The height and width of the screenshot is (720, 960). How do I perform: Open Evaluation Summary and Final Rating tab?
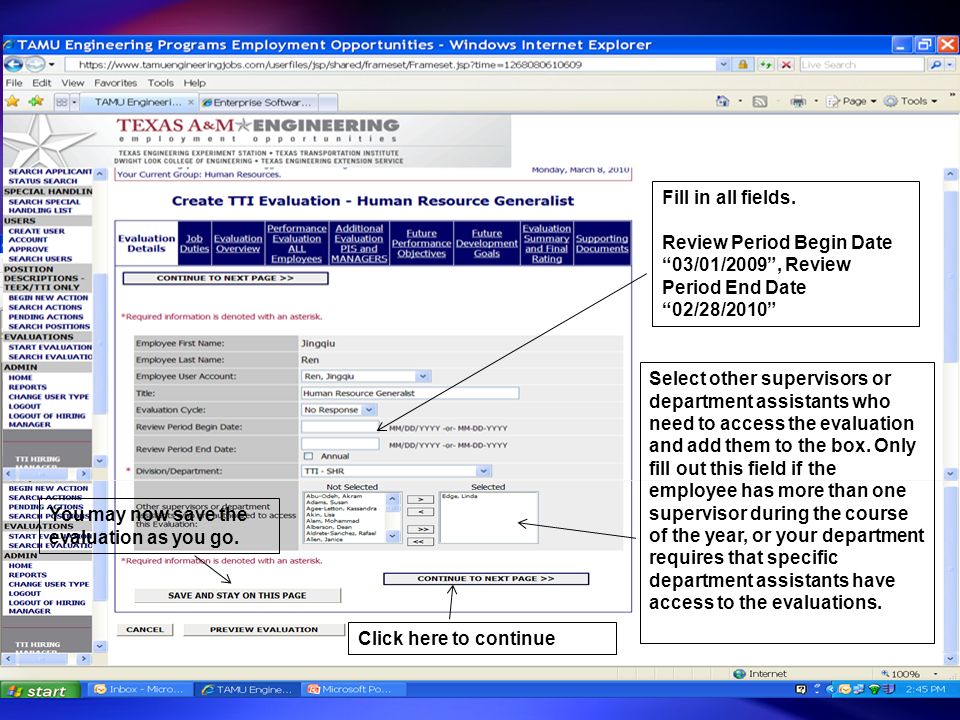(x=546, y=243)
